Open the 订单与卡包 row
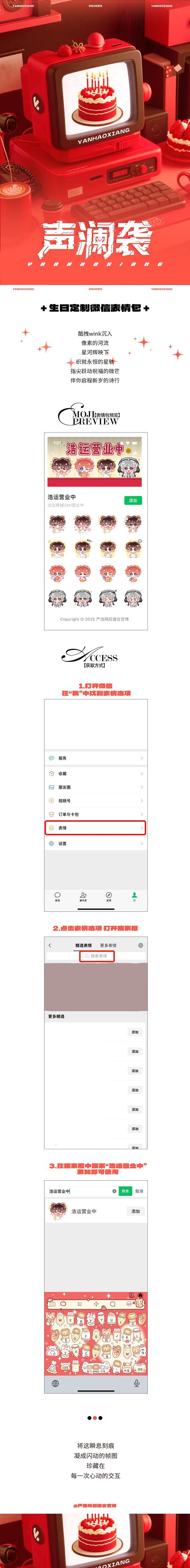Viewport: 190px width, 1568px height. [96, 814]
